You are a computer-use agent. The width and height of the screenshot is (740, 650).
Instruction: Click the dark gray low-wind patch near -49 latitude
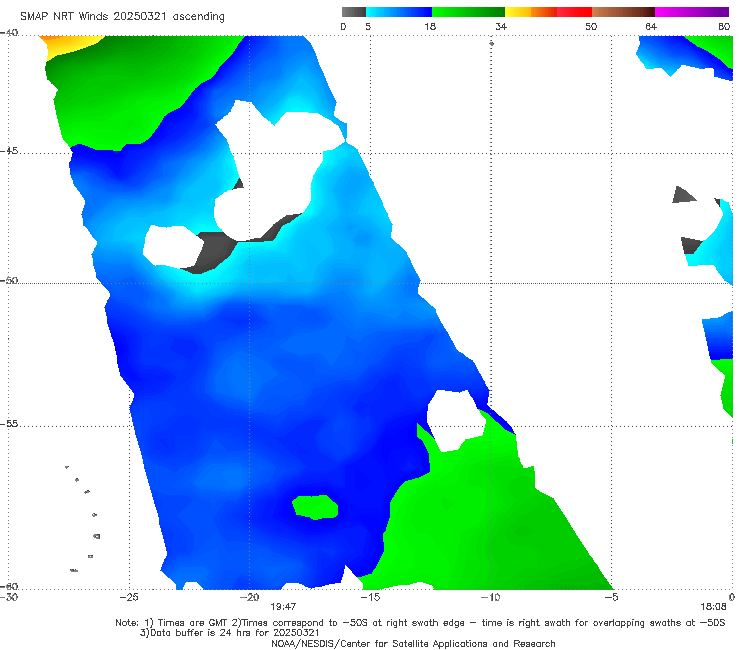(212, 251)
